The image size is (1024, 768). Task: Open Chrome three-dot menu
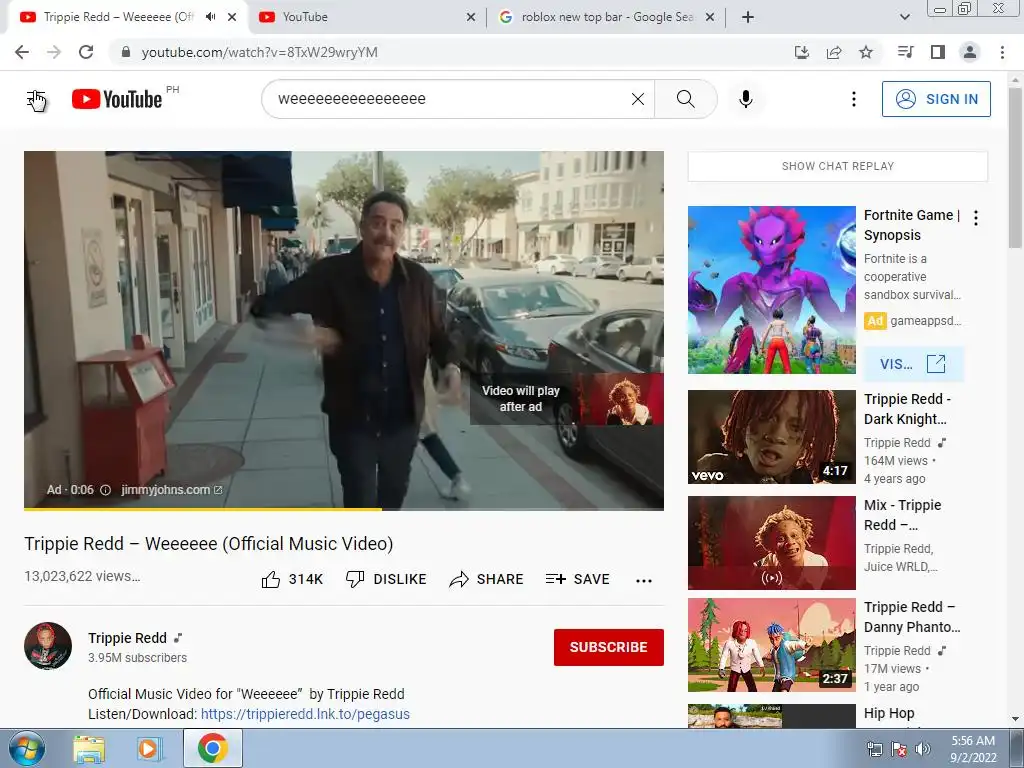(1002, 52)
